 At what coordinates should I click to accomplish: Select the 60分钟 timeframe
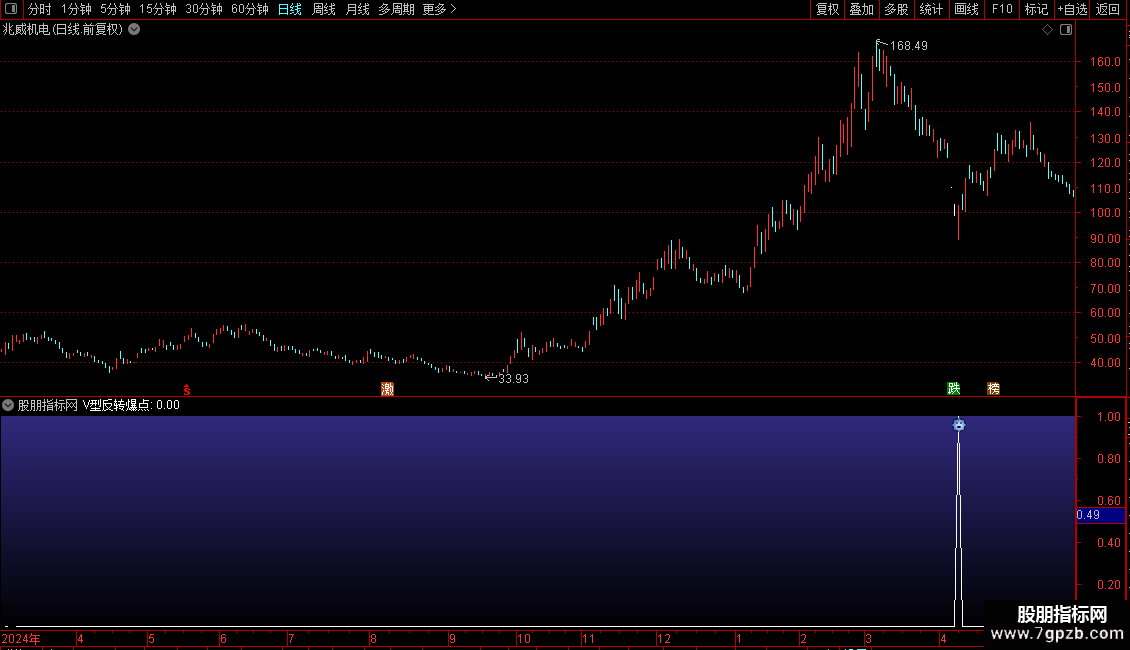pos(250,9)
